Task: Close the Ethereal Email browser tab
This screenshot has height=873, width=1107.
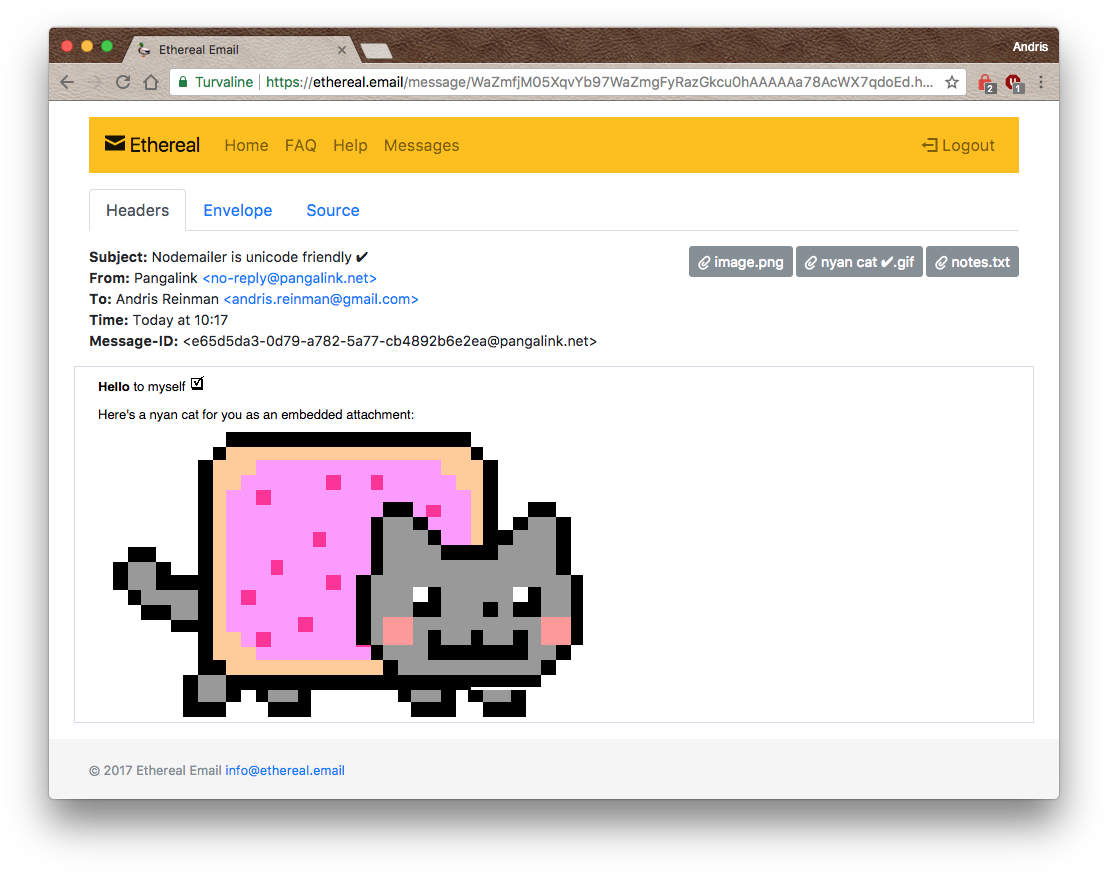Action: [342, 50]
